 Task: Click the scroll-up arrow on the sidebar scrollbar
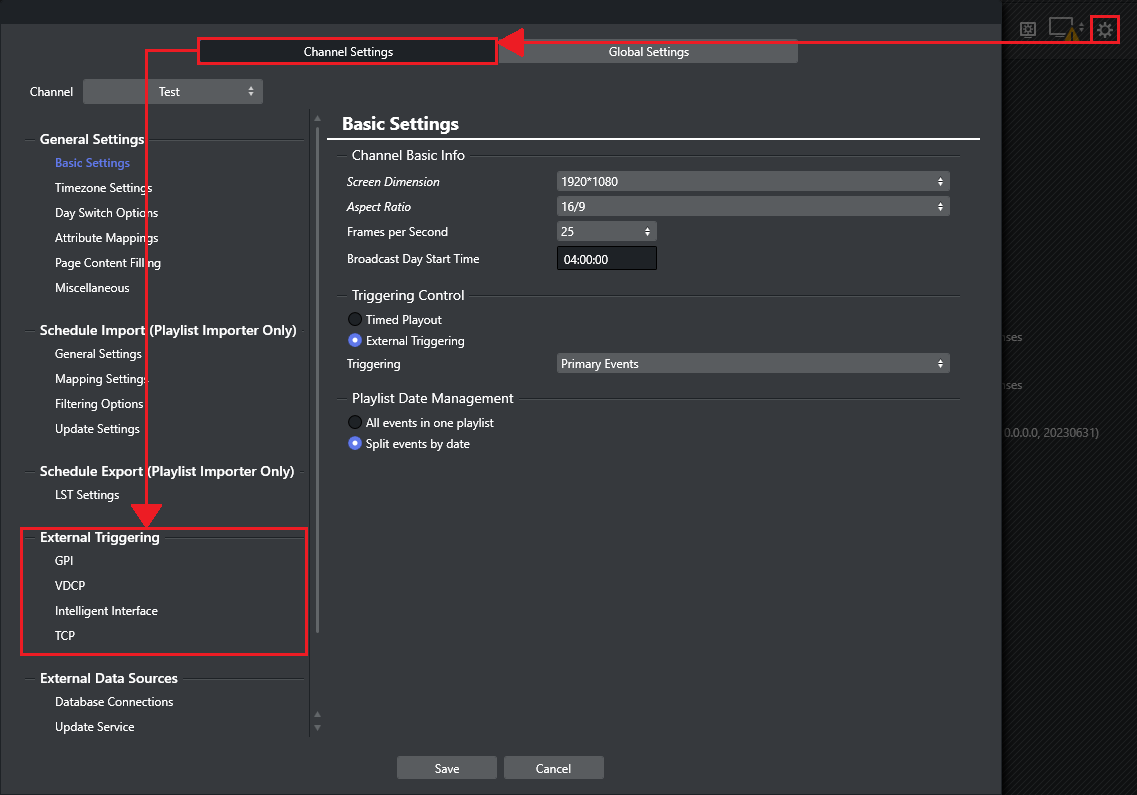click(318, 117)
